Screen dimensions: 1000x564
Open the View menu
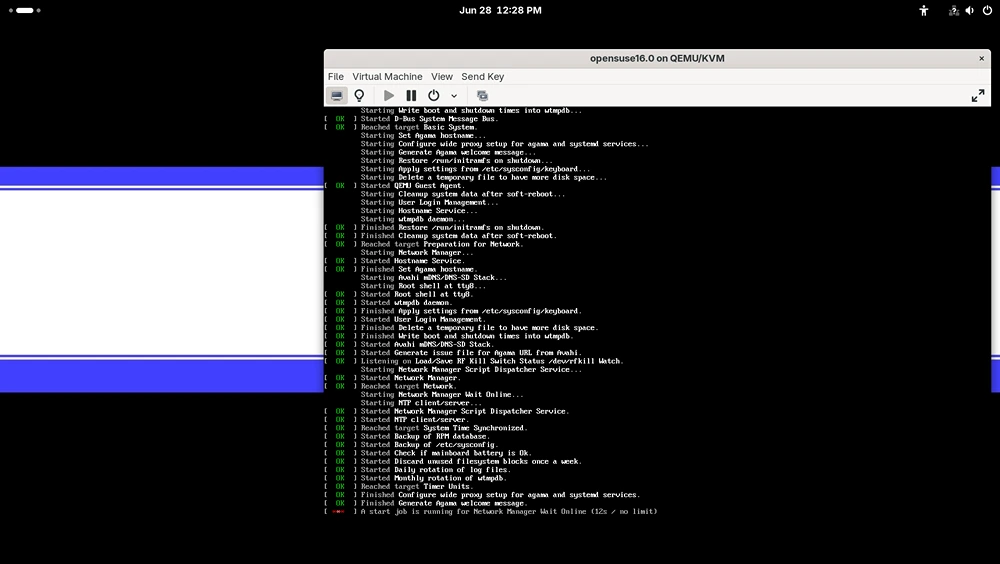441,77
